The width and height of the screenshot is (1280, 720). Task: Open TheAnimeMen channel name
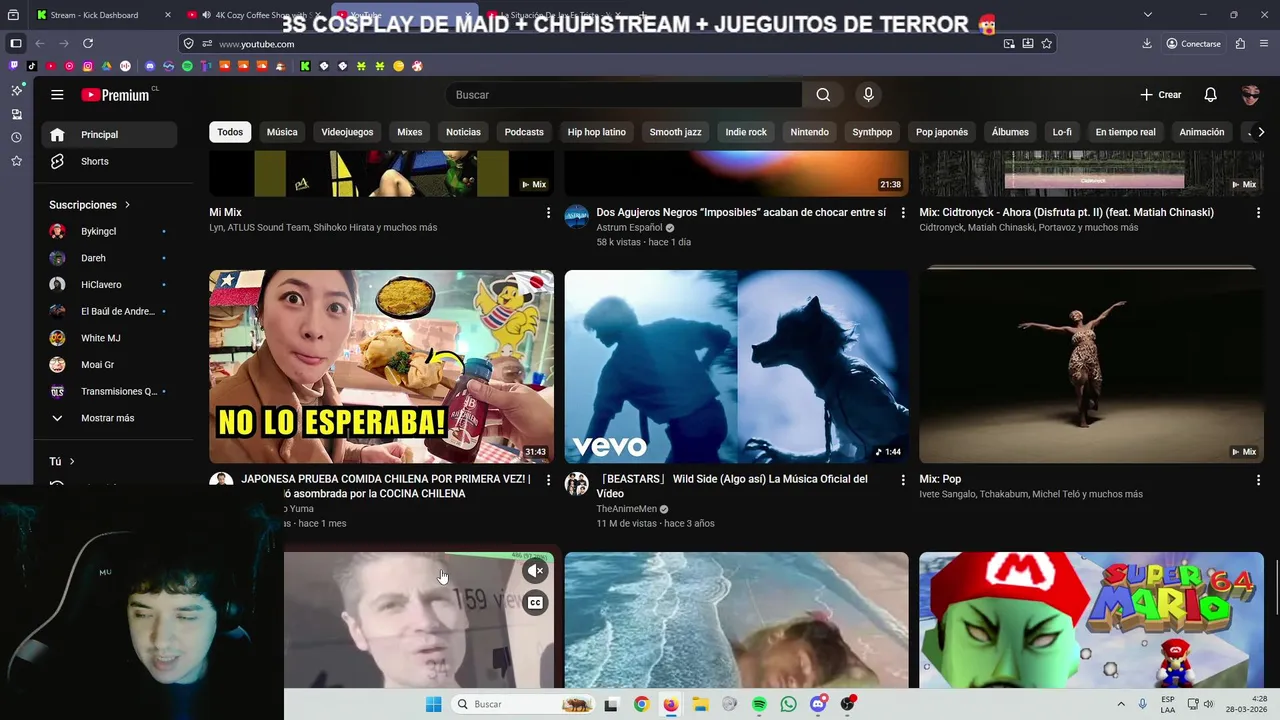pyautogui.click(x=626, y=509)
